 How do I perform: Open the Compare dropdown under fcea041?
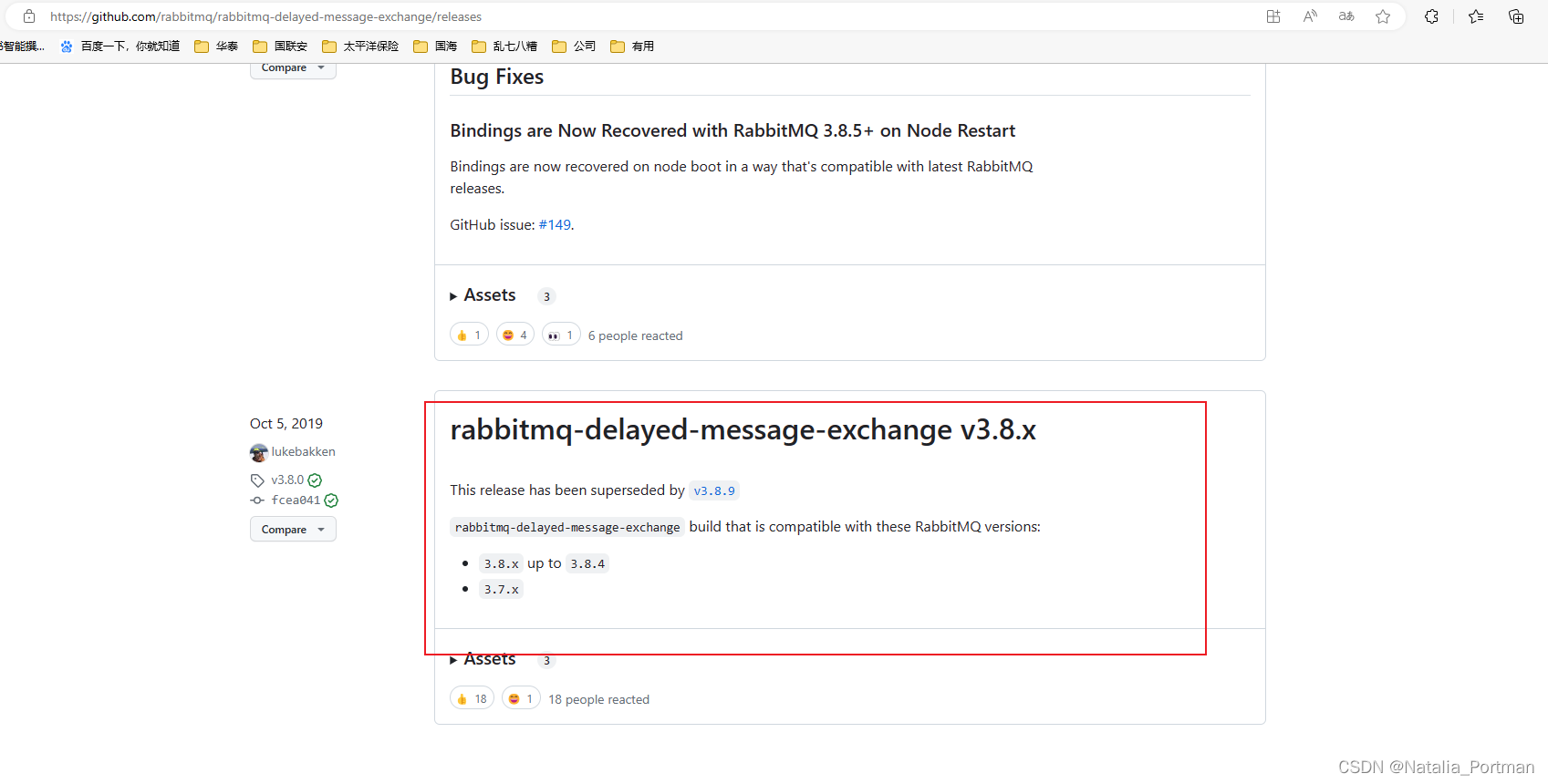pyautogui.click(x=293, y=530)
